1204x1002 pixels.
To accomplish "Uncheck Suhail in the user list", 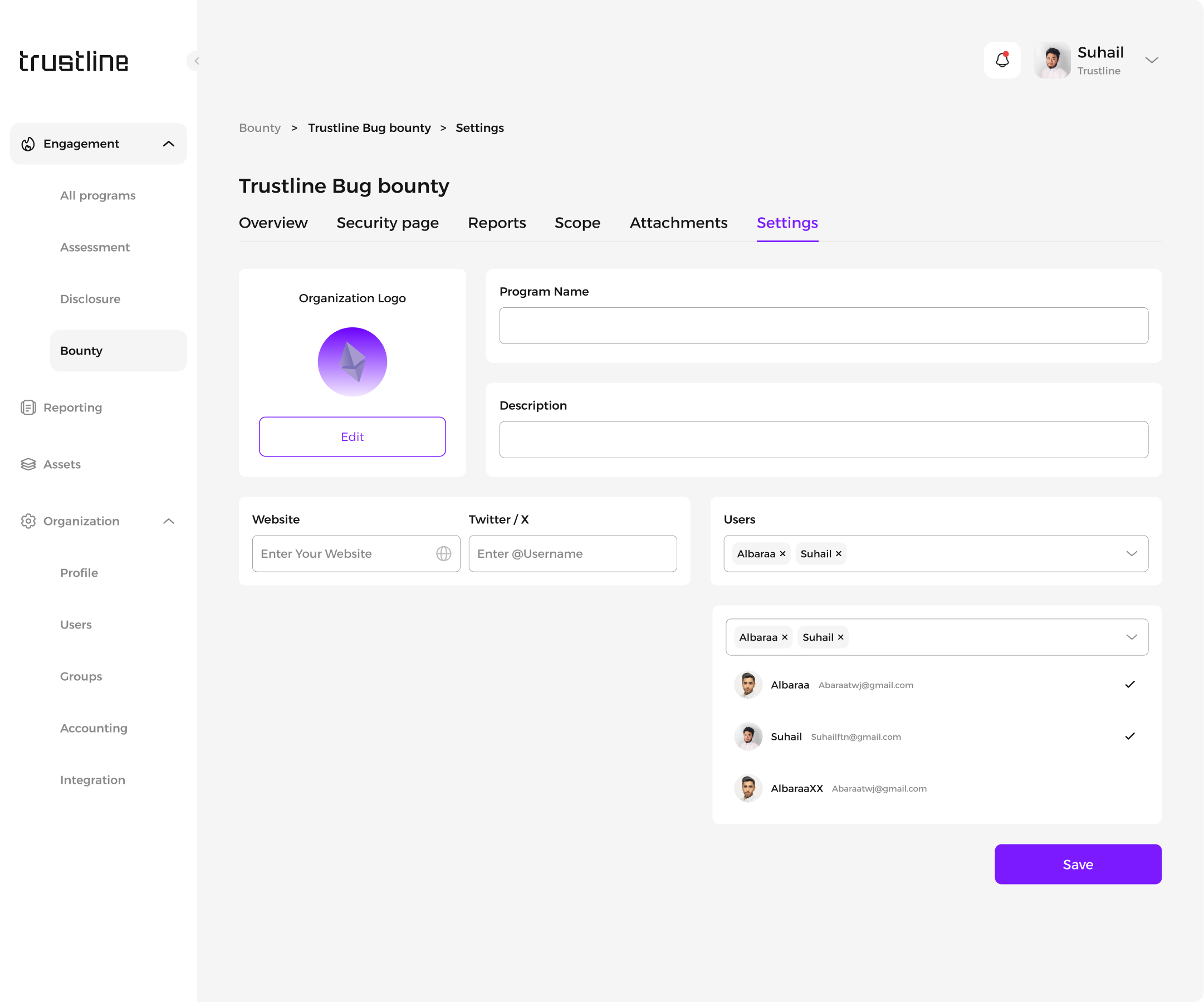I will 1129,736.
